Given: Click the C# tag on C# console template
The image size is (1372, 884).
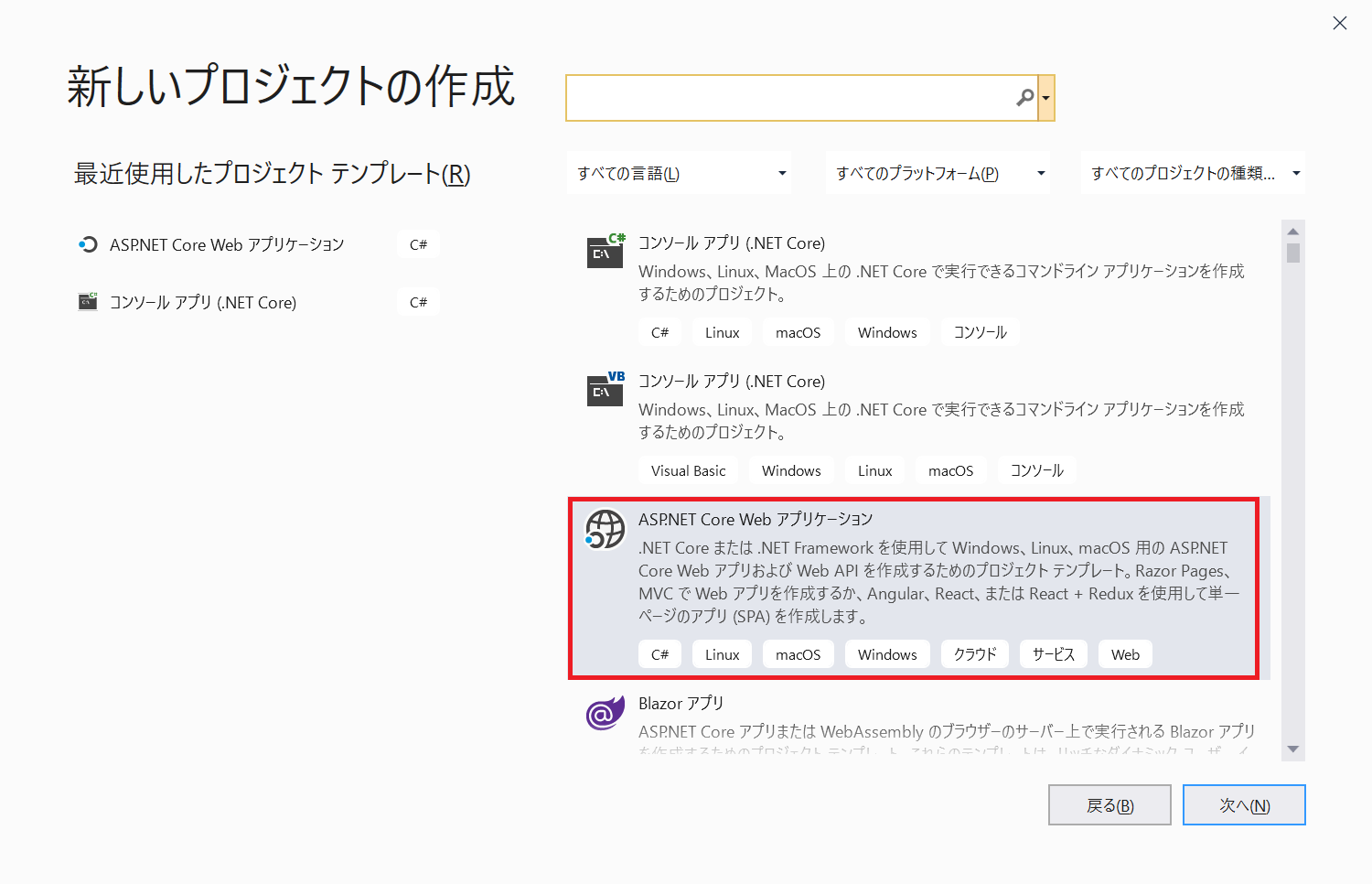Looking at the screenshot, I should click(659, 332).
